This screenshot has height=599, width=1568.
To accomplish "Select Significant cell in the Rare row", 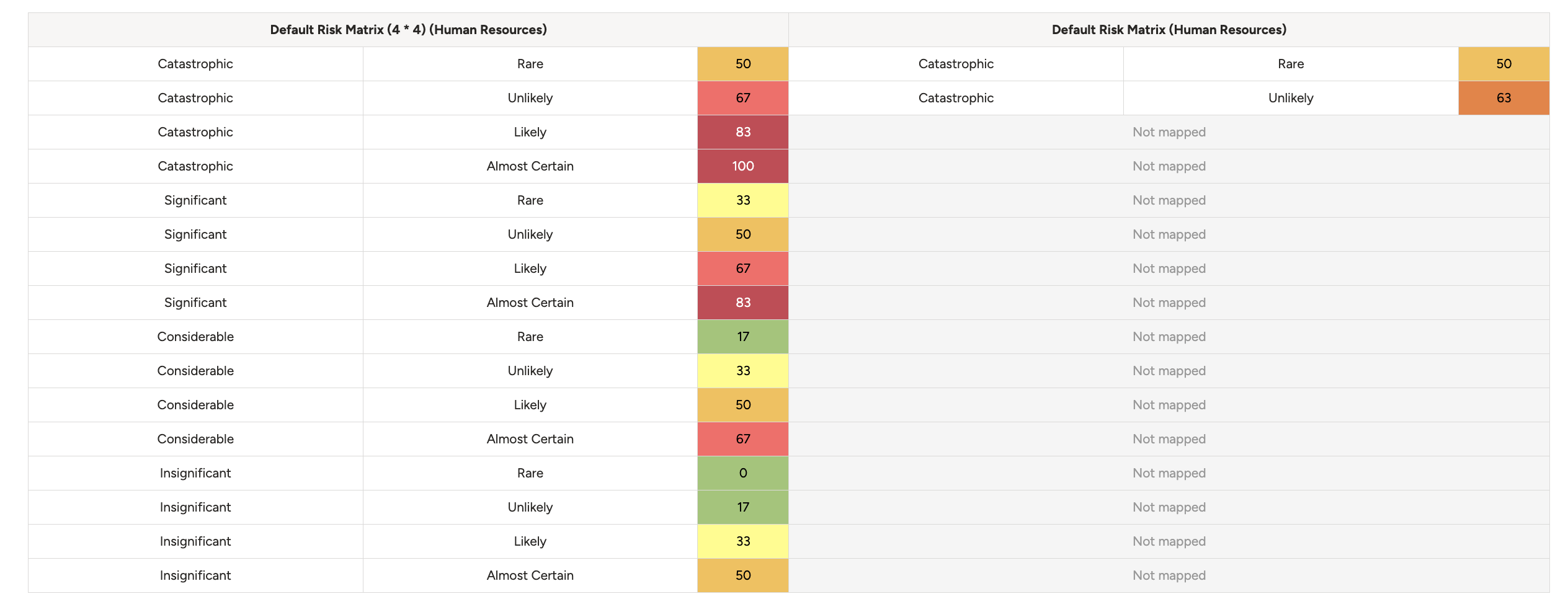I will [x=195, y=200].
